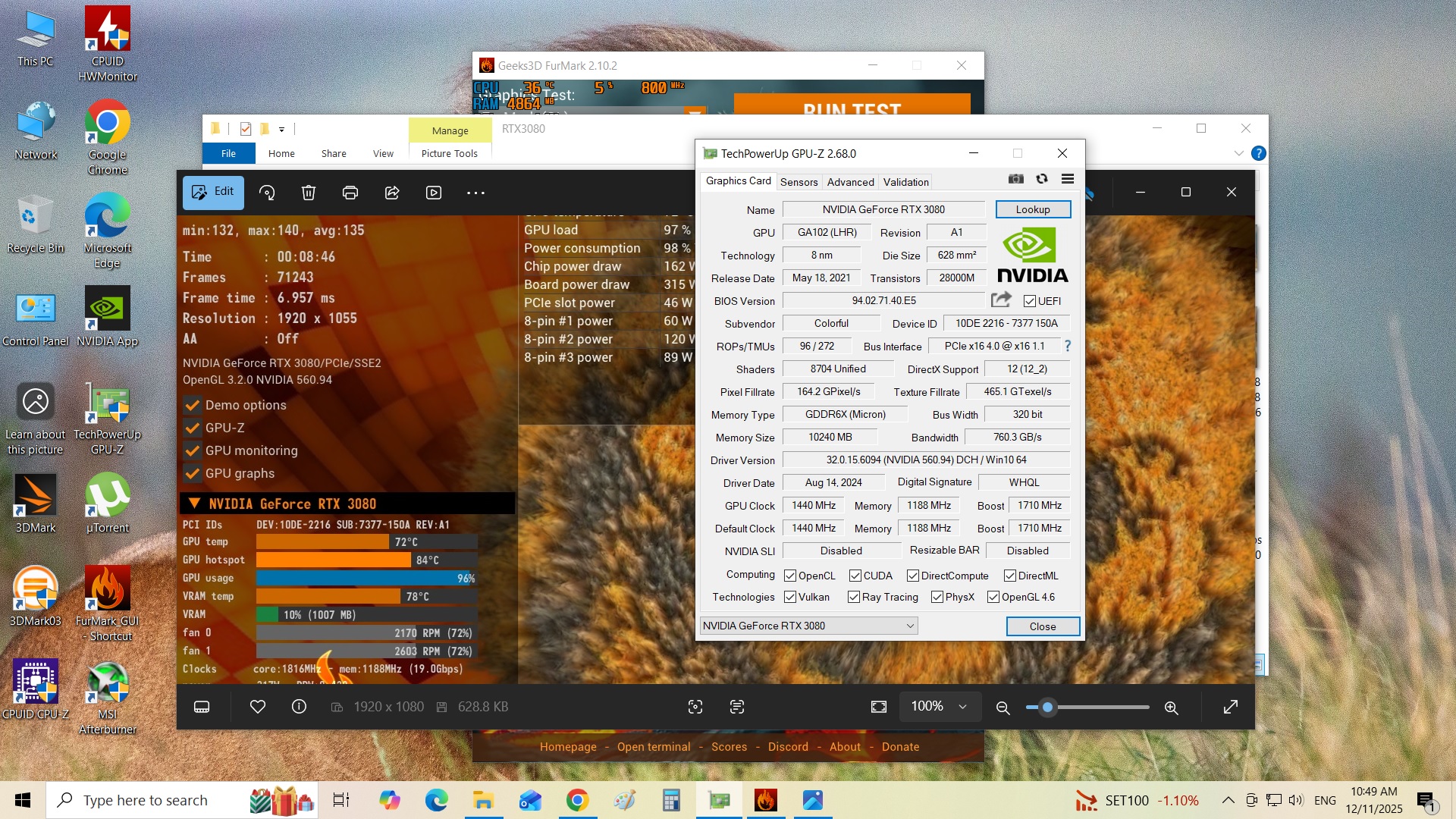Image resolution: width=1456 pixels, height=819 pixels.
Task: Click the Edit button in Photos
Action: click(213, 192)
